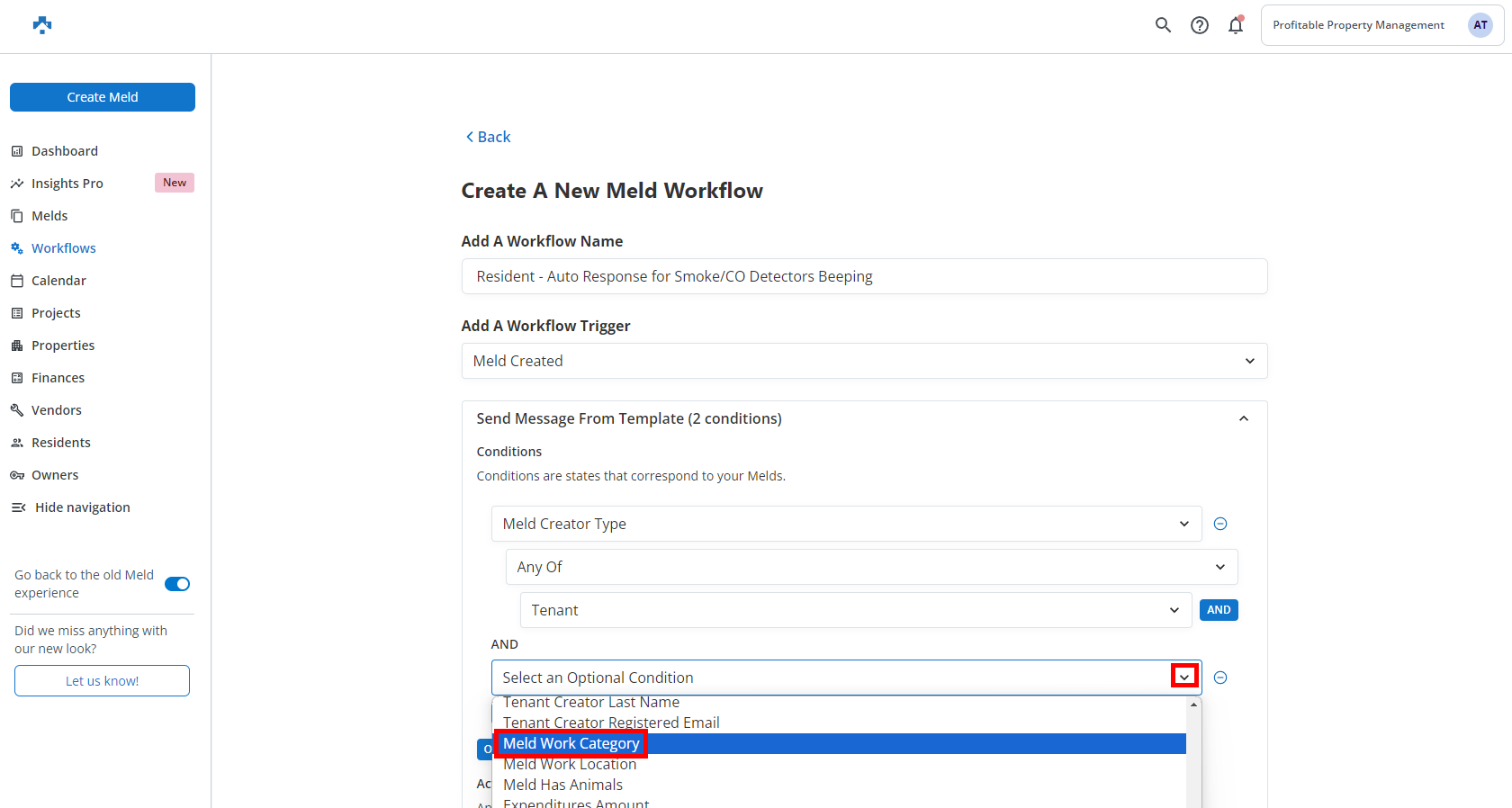Open the Workflow Trigger dropdown

(x=864, y=361)
